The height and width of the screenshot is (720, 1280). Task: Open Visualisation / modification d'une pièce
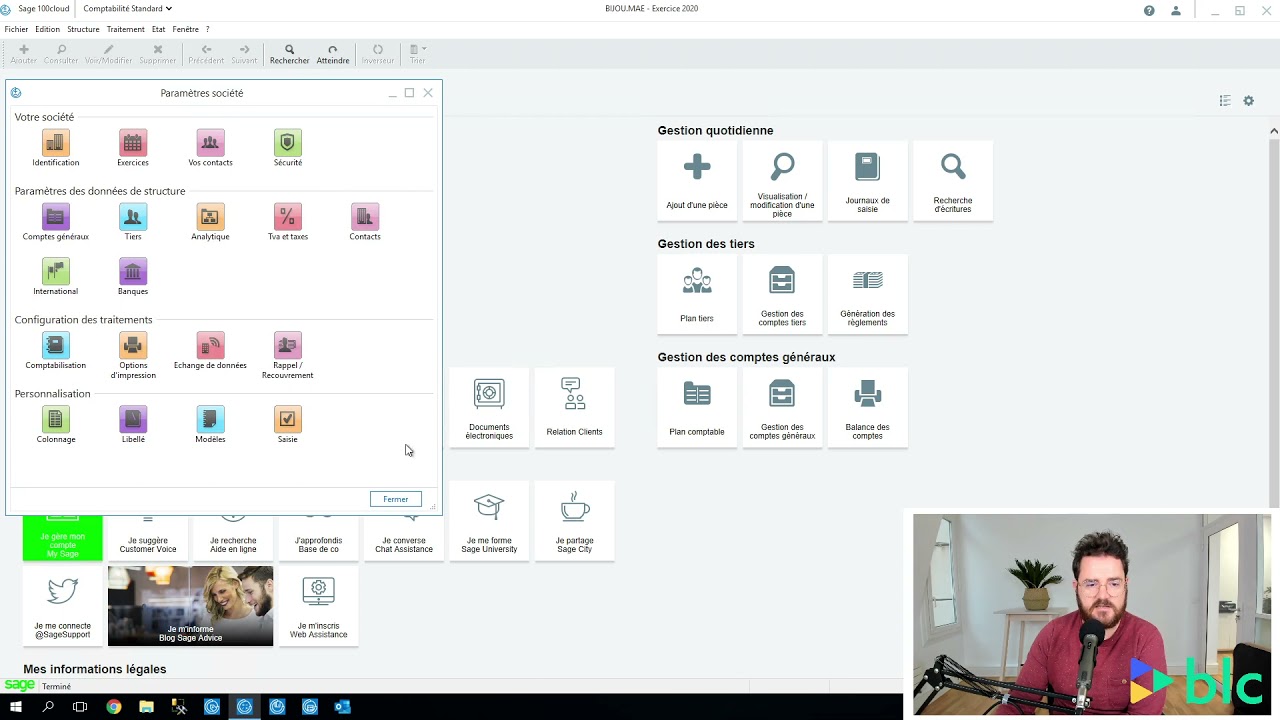pos(782,180)
